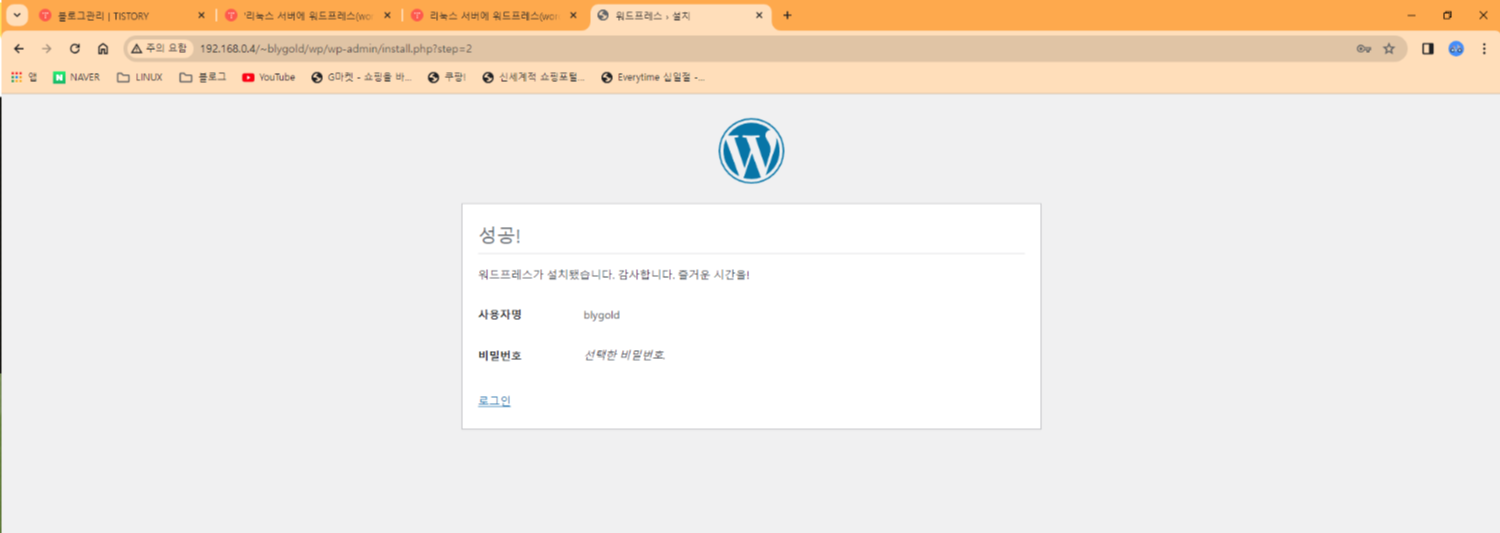The image size is (1500, 533).
Task: Switch to the 블로그관리 | TISTORY tab
Action: tap(121, 16)
